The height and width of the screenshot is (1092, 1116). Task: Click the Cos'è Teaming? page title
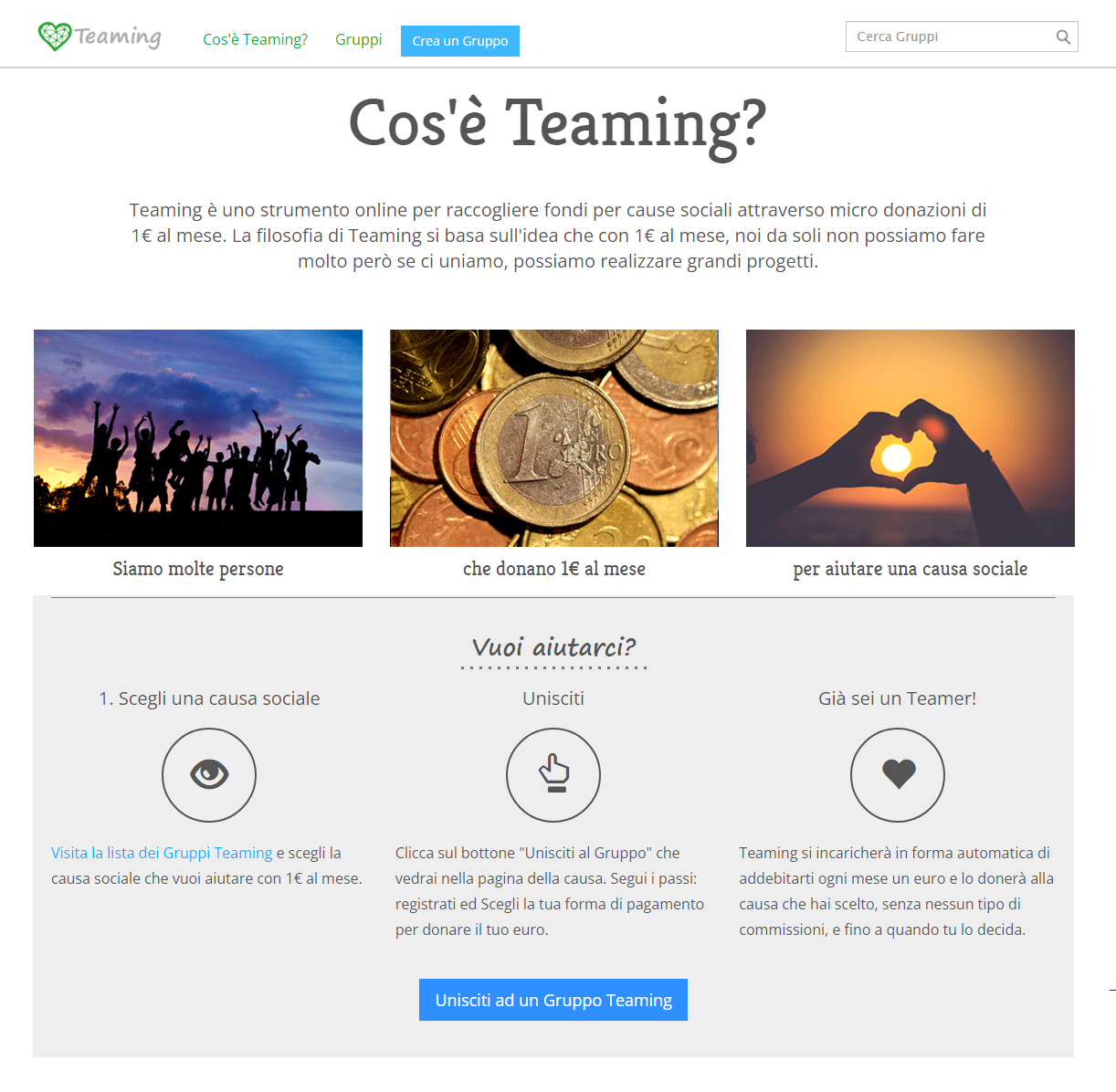click(557, 125)
